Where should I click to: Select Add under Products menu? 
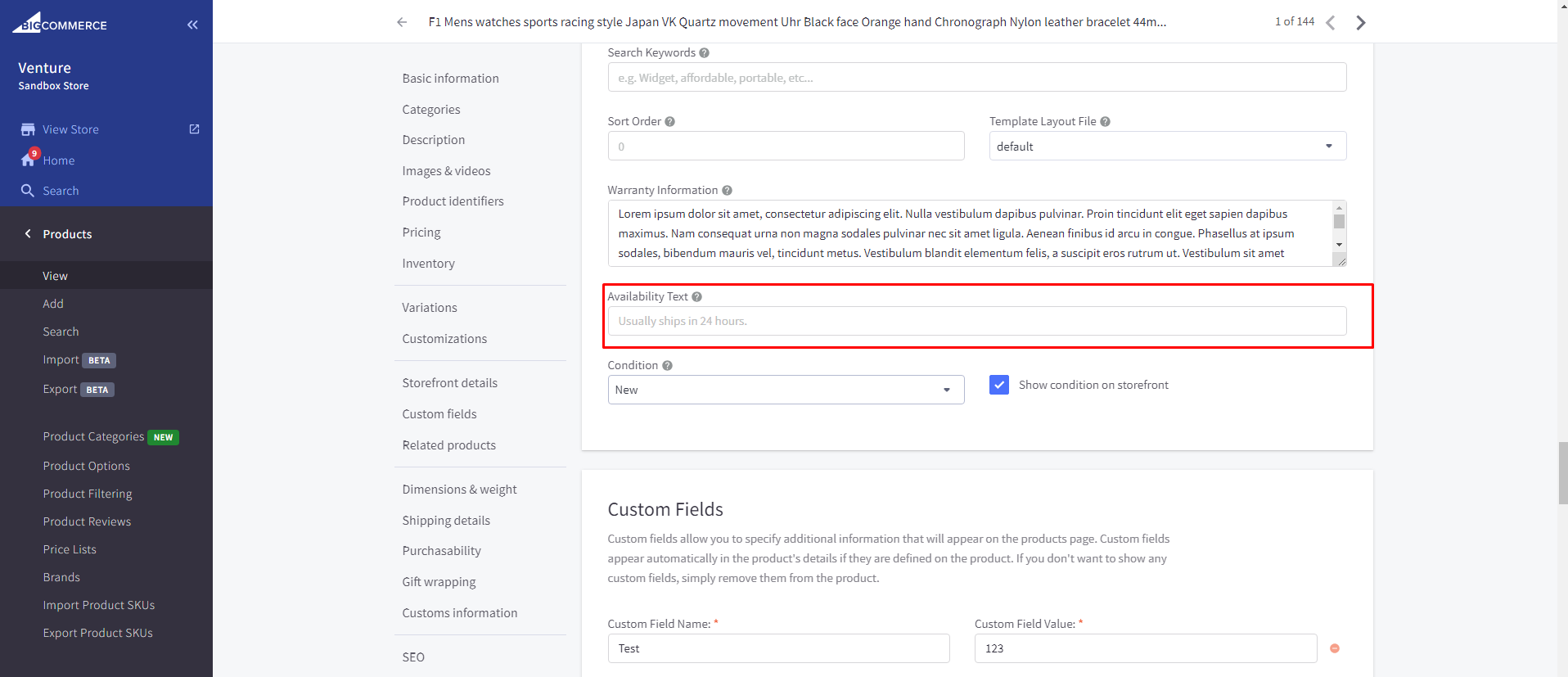point(53,304)
